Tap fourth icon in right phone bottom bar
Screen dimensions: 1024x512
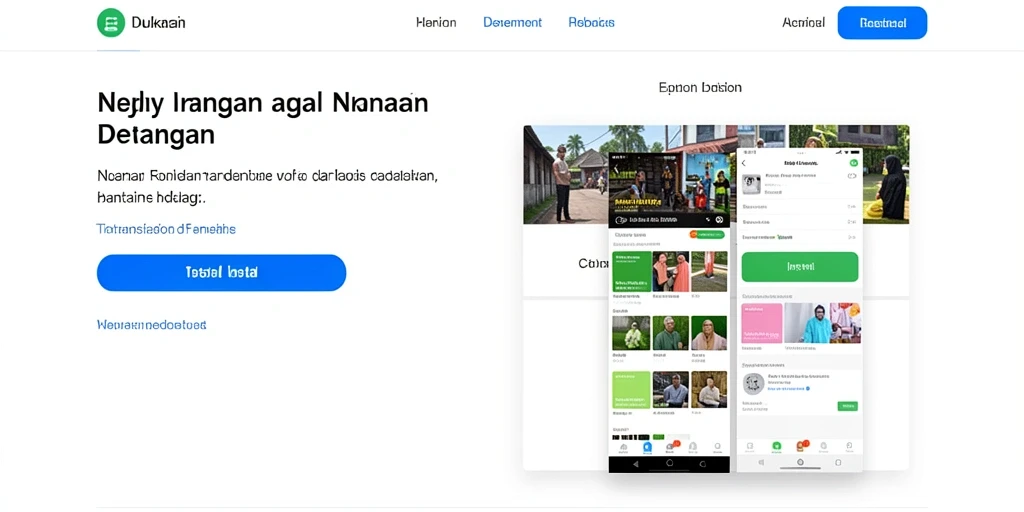823,446
